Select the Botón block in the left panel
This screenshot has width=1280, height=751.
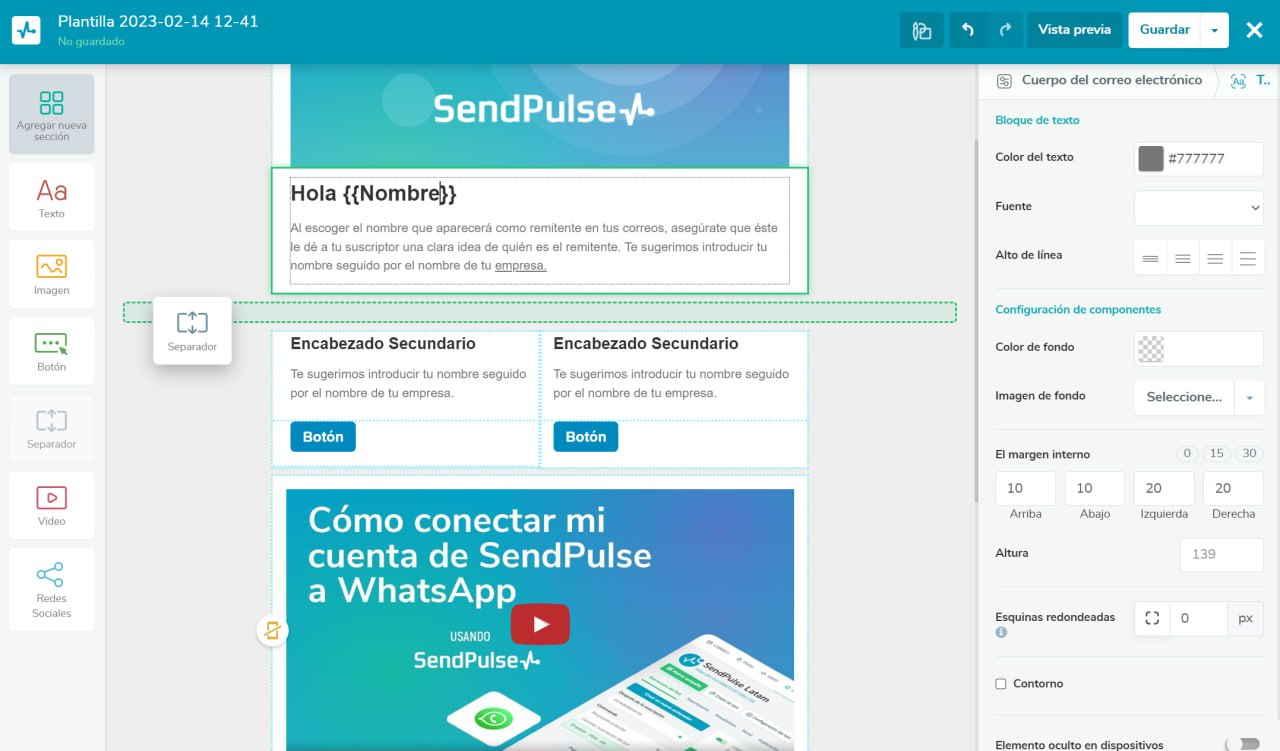[51, 350]
